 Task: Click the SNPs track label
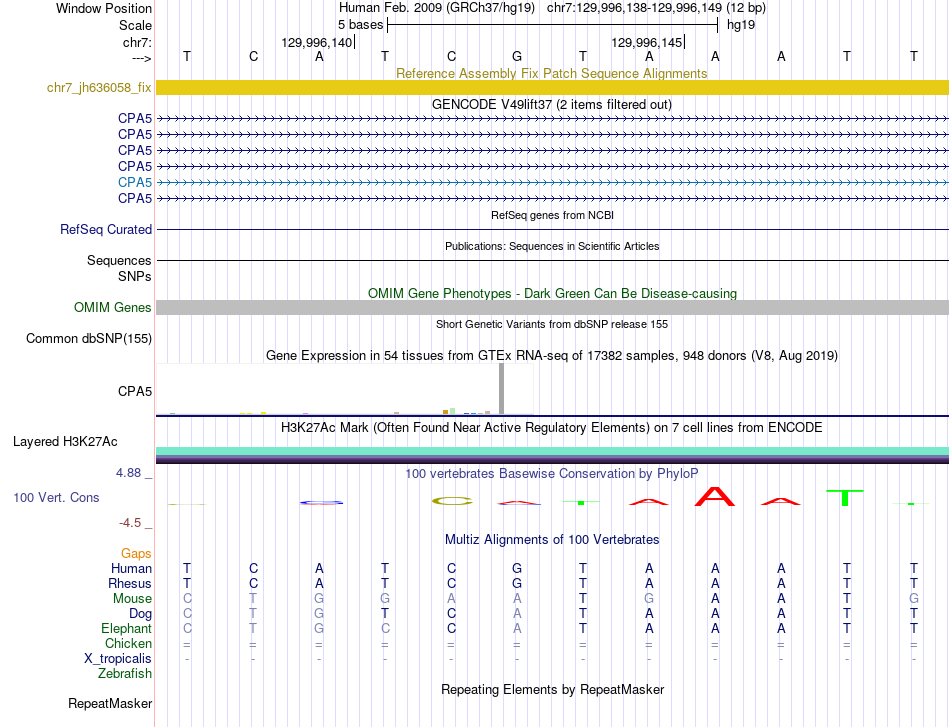(135, 276)
